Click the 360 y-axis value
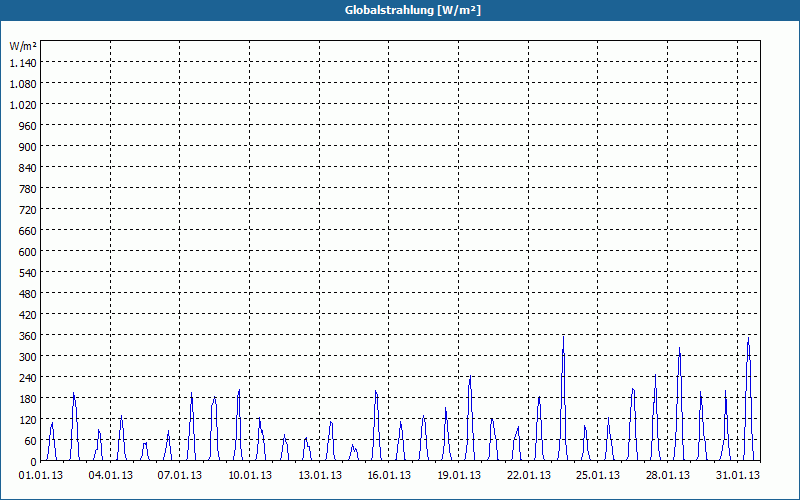 point(28,336)
